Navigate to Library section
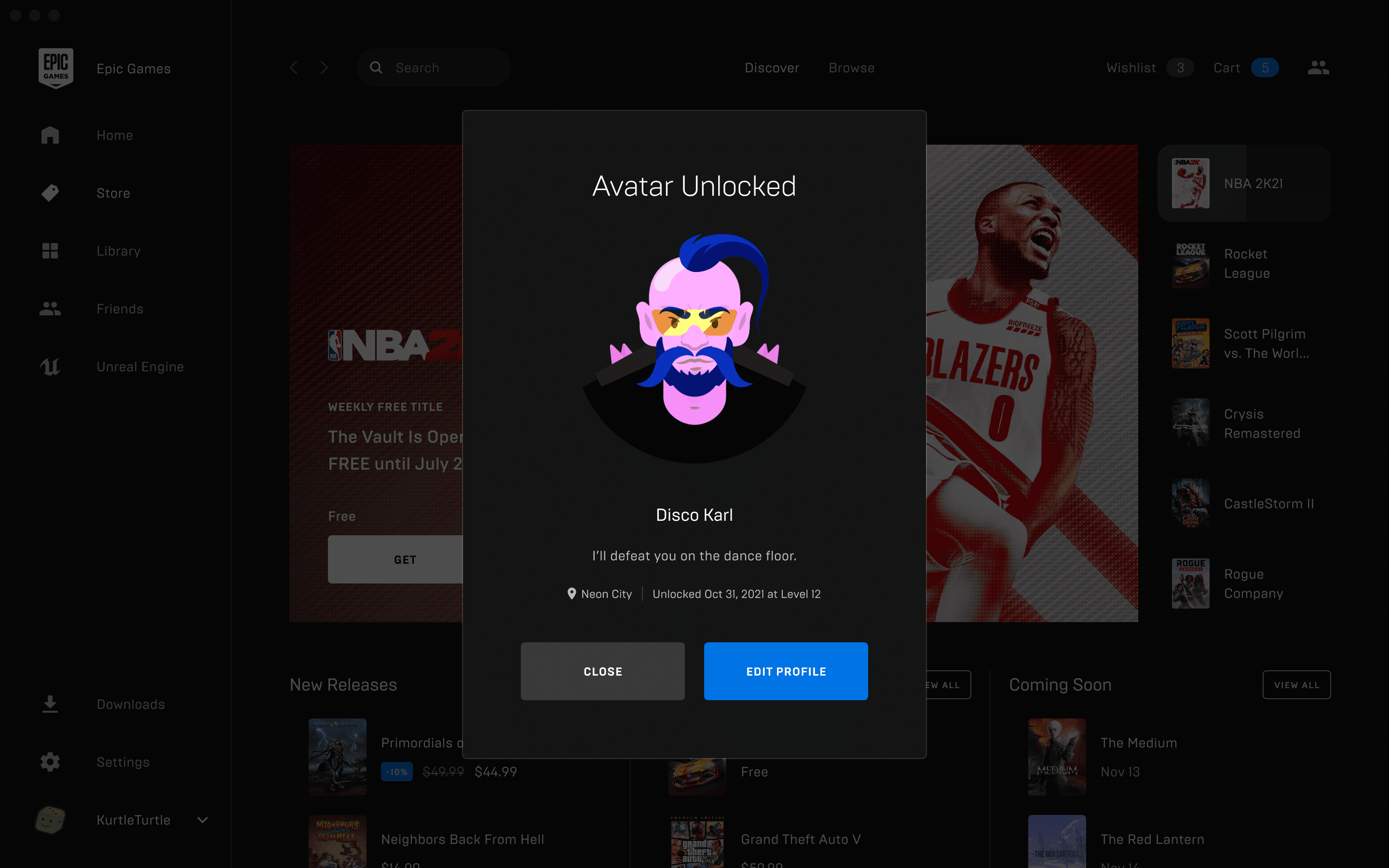Image resolution: width=1389 pixels, height=868 pixels. coord(117,250)
